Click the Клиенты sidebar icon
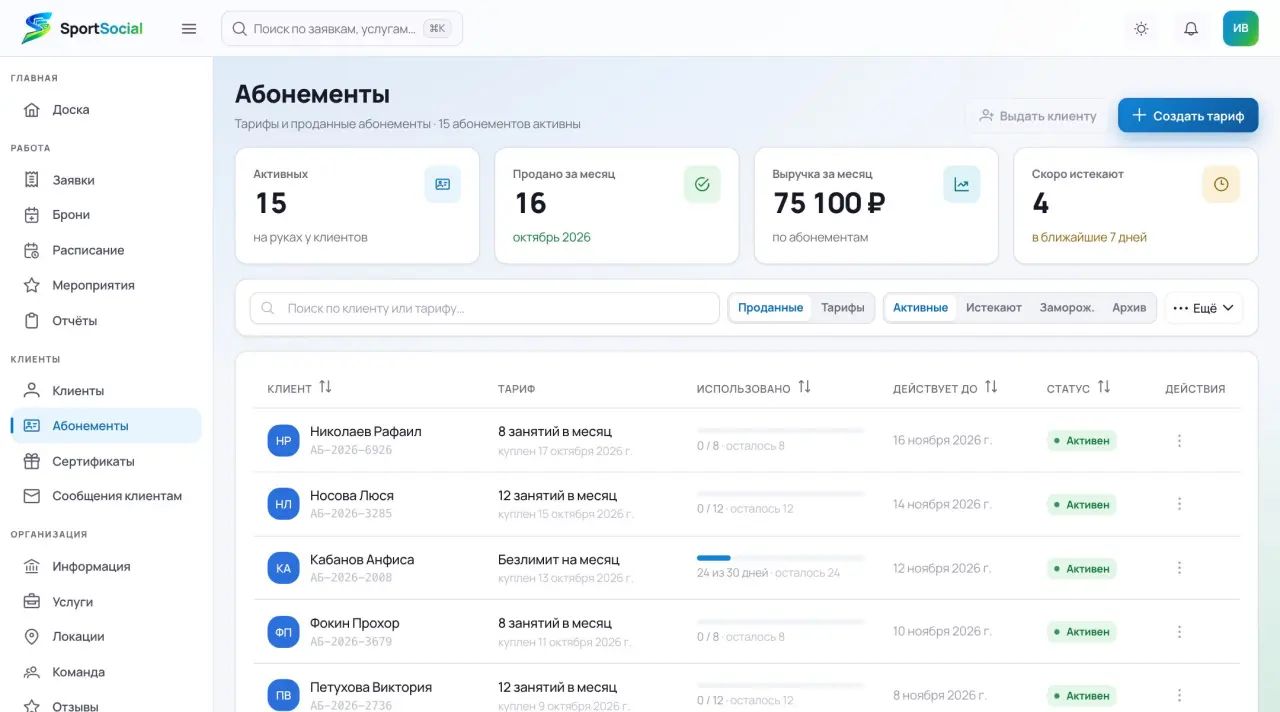Screen dimensions: 1280x712 32,391
